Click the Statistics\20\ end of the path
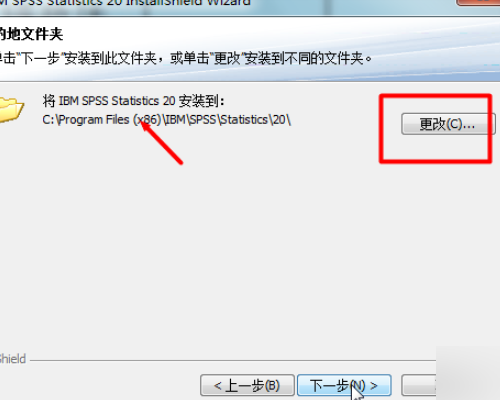 [255, 119]
